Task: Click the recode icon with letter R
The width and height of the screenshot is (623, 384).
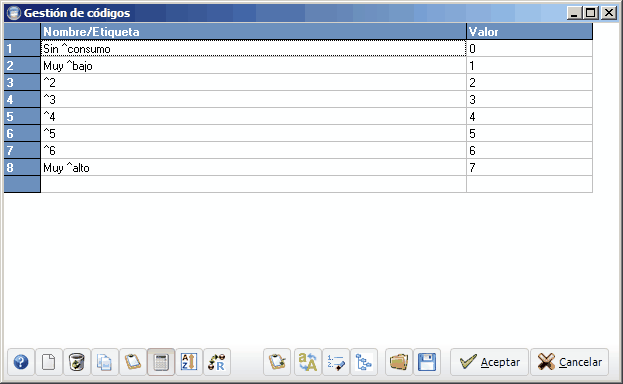Action: tap(217, 362)
